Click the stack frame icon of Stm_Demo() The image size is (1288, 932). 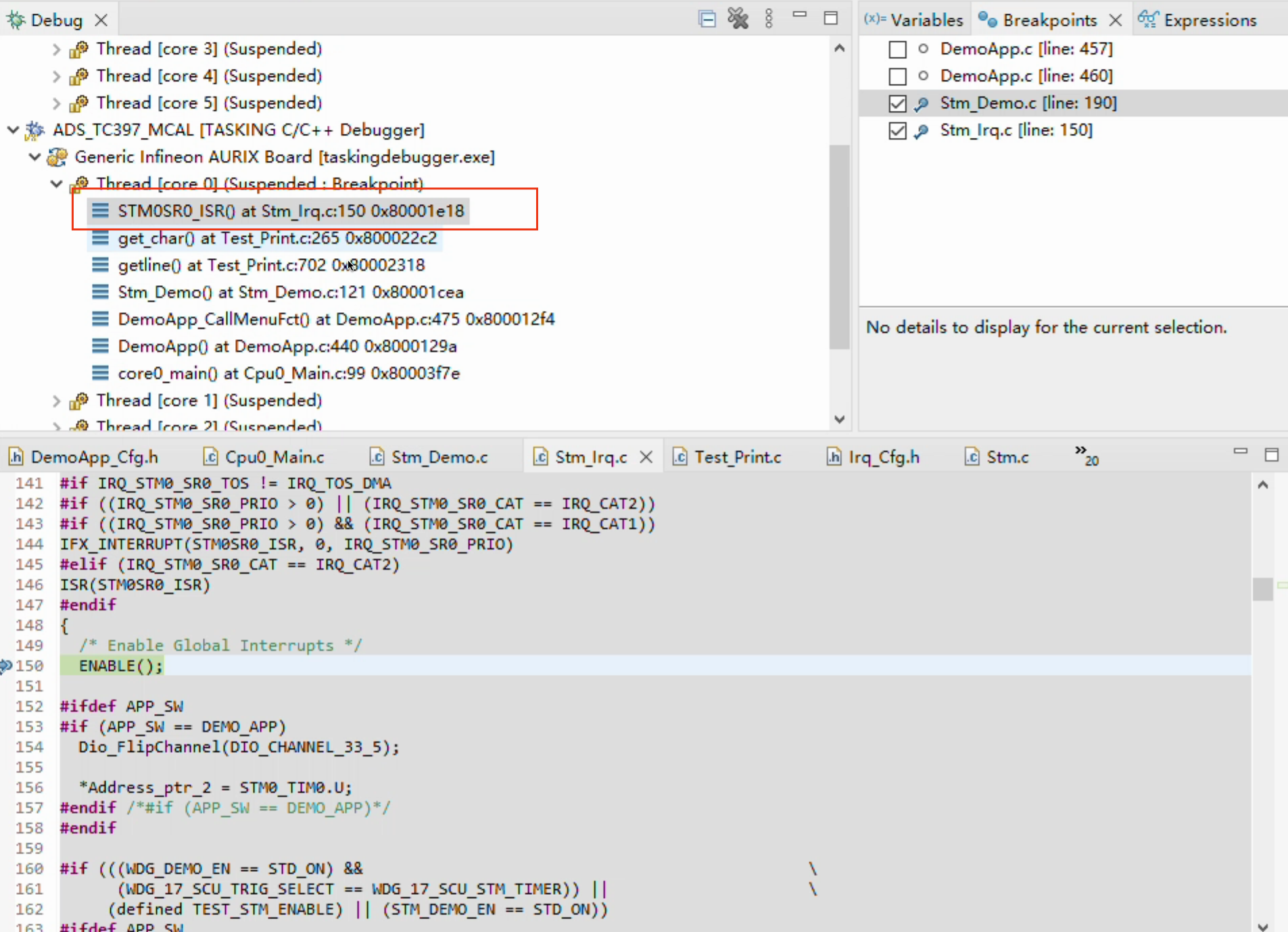[100, 292]
